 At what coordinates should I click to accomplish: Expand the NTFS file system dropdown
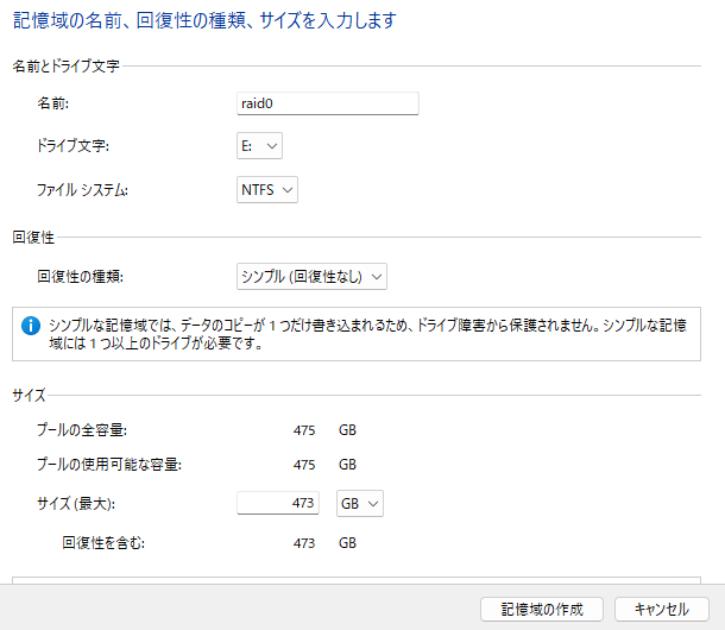pos(267,190)
